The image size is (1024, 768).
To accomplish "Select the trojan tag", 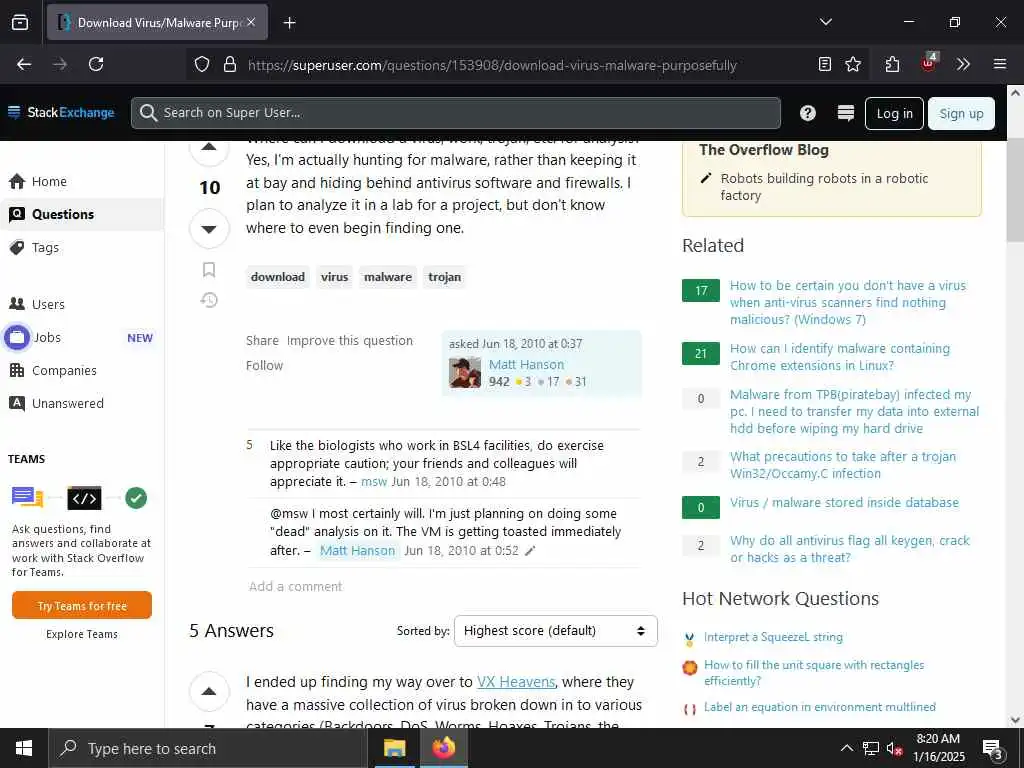I will point(445,277).
